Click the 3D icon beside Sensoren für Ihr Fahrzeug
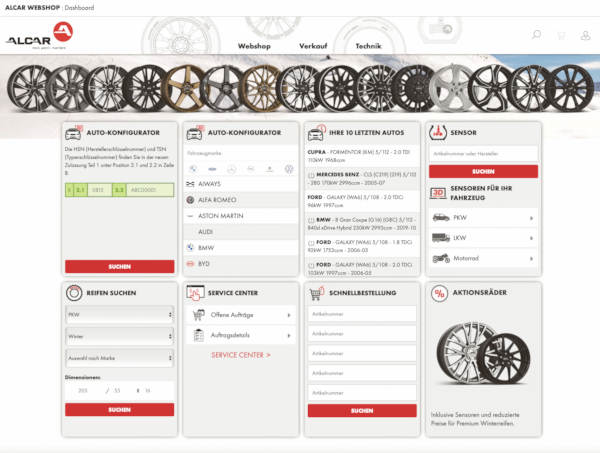The height and width of the screenshot is (453, 600). (438, 193)
